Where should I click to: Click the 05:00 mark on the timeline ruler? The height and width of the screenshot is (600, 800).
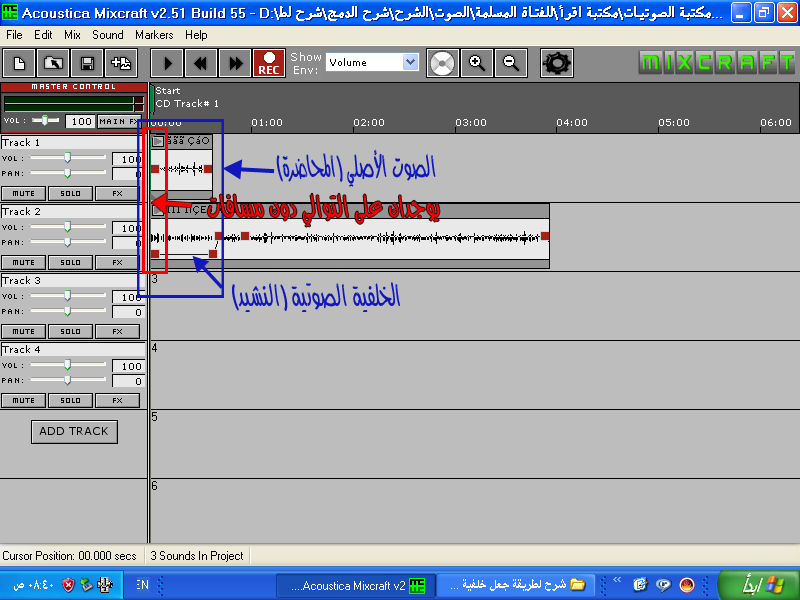tap(673, 122)
